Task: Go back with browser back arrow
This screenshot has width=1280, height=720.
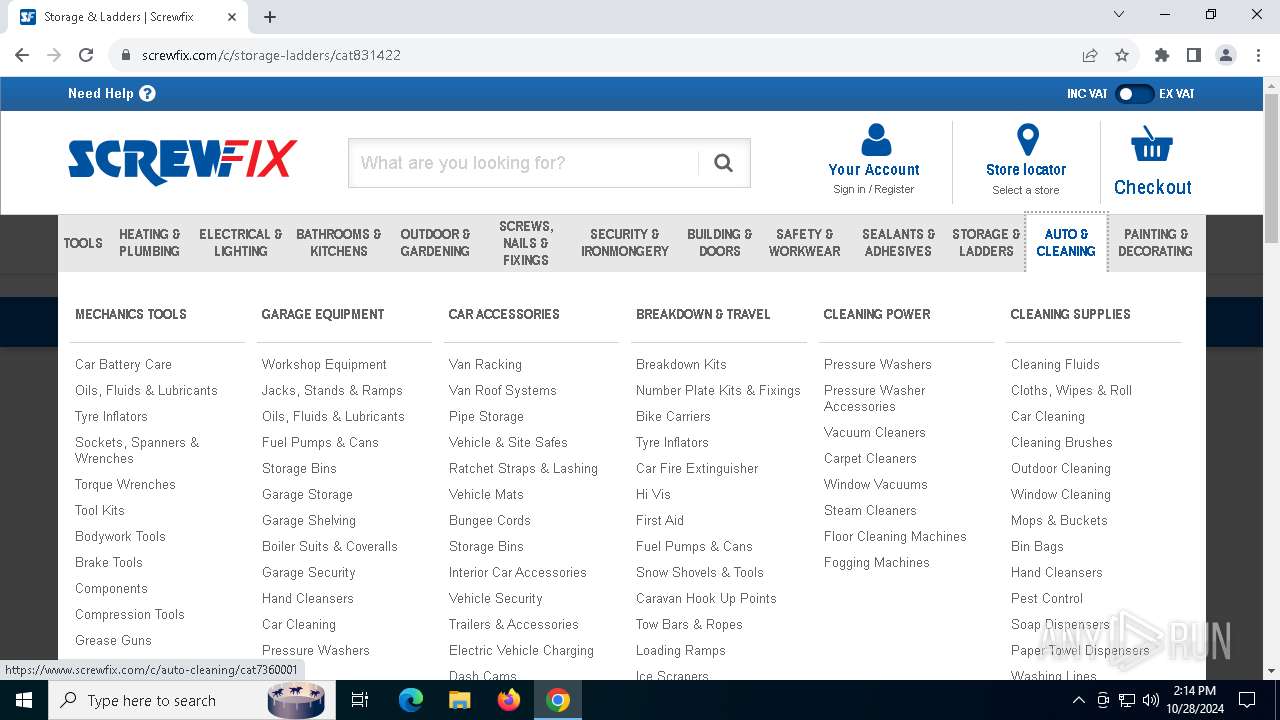Action: point(22,55)
